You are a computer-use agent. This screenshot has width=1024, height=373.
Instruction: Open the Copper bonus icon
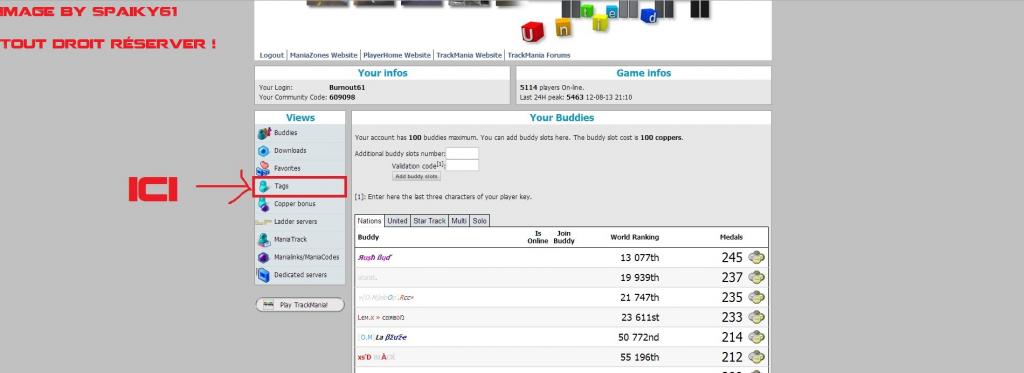click(263, 204)
